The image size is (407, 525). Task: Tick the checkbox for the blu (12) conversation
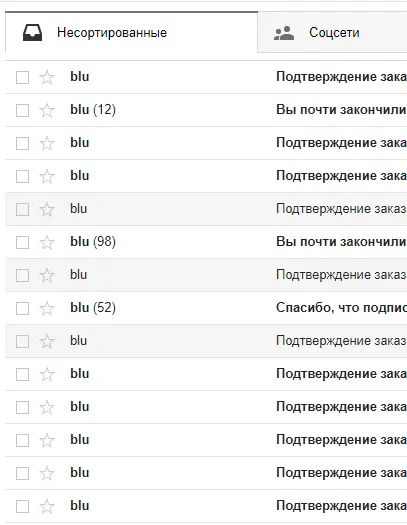coord(22,110)
